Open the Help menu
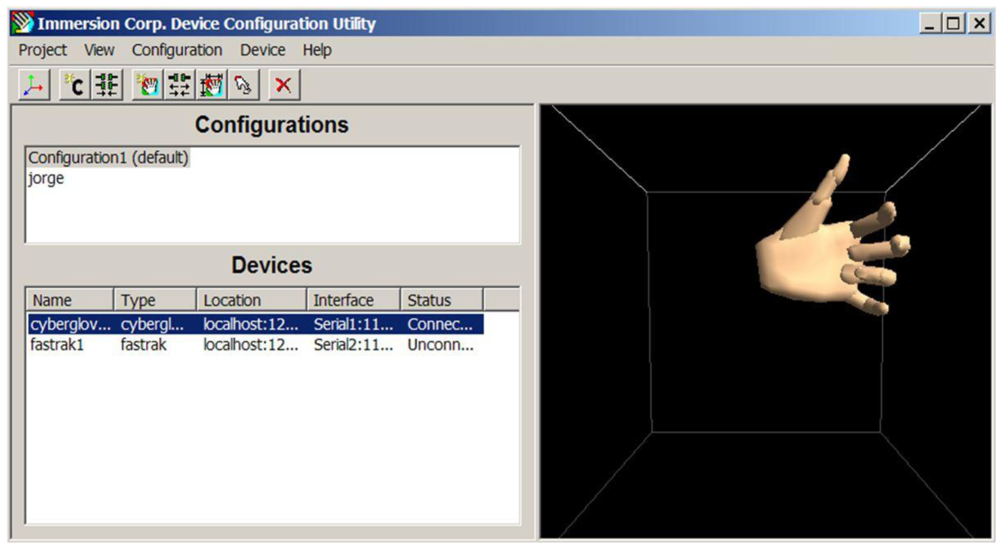1000x552 pixels. tap(317, 50)
